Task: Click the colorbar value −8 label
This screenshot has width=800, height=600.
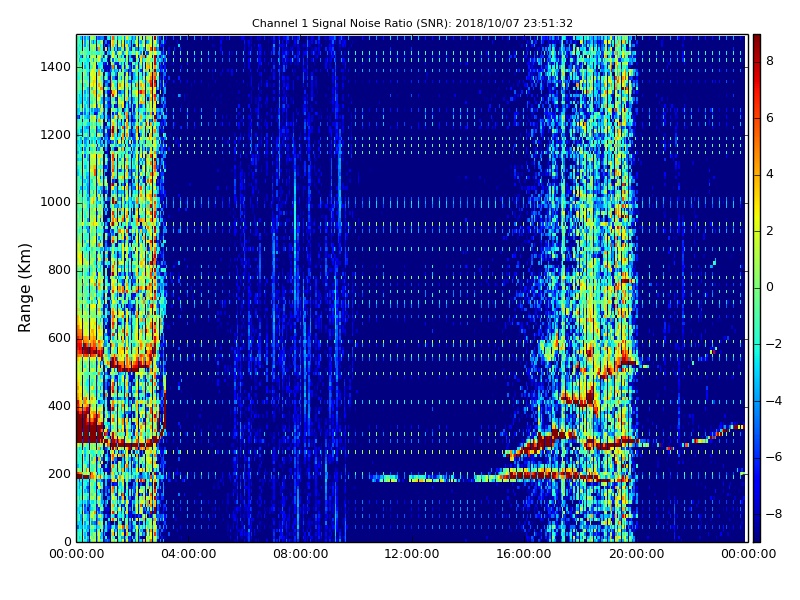Action: [774, 514]
